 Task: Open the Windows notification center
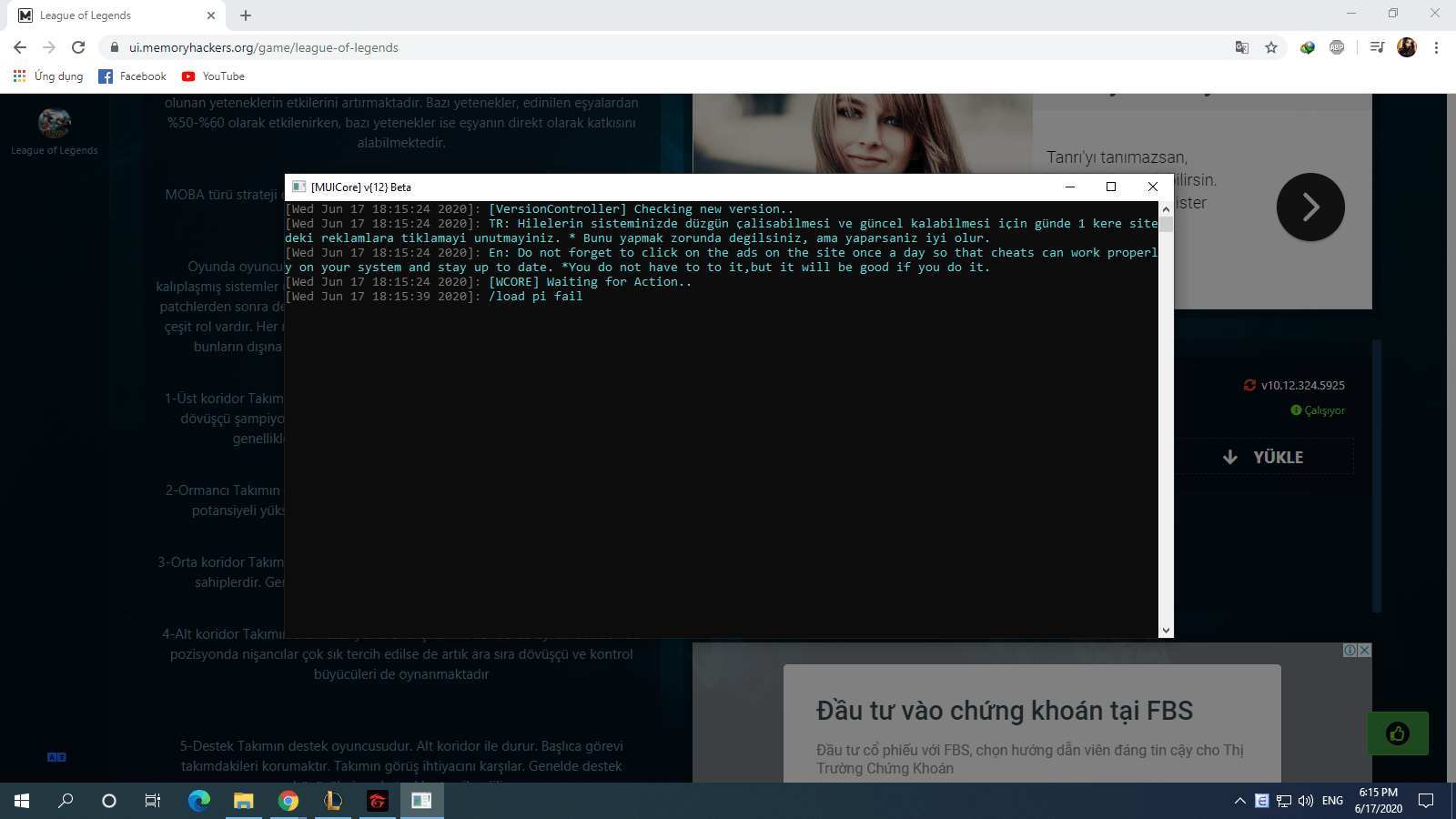[x=1426, y=801]
